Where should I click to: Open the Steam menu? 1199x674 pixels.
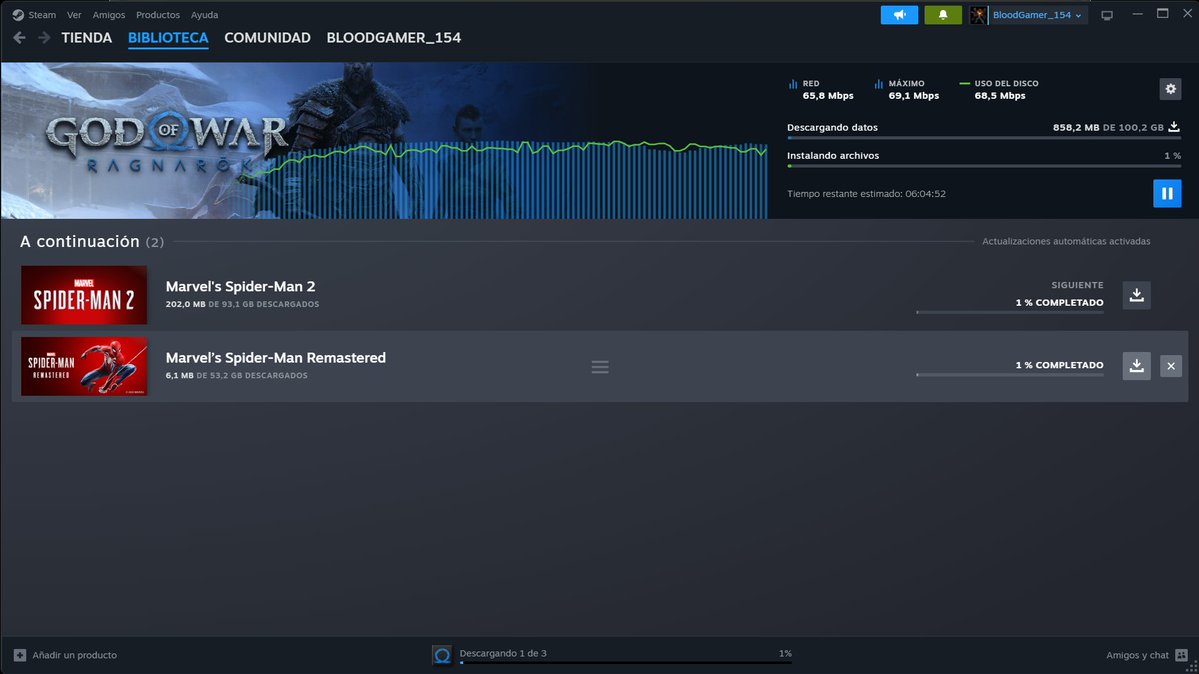point(42,15)
